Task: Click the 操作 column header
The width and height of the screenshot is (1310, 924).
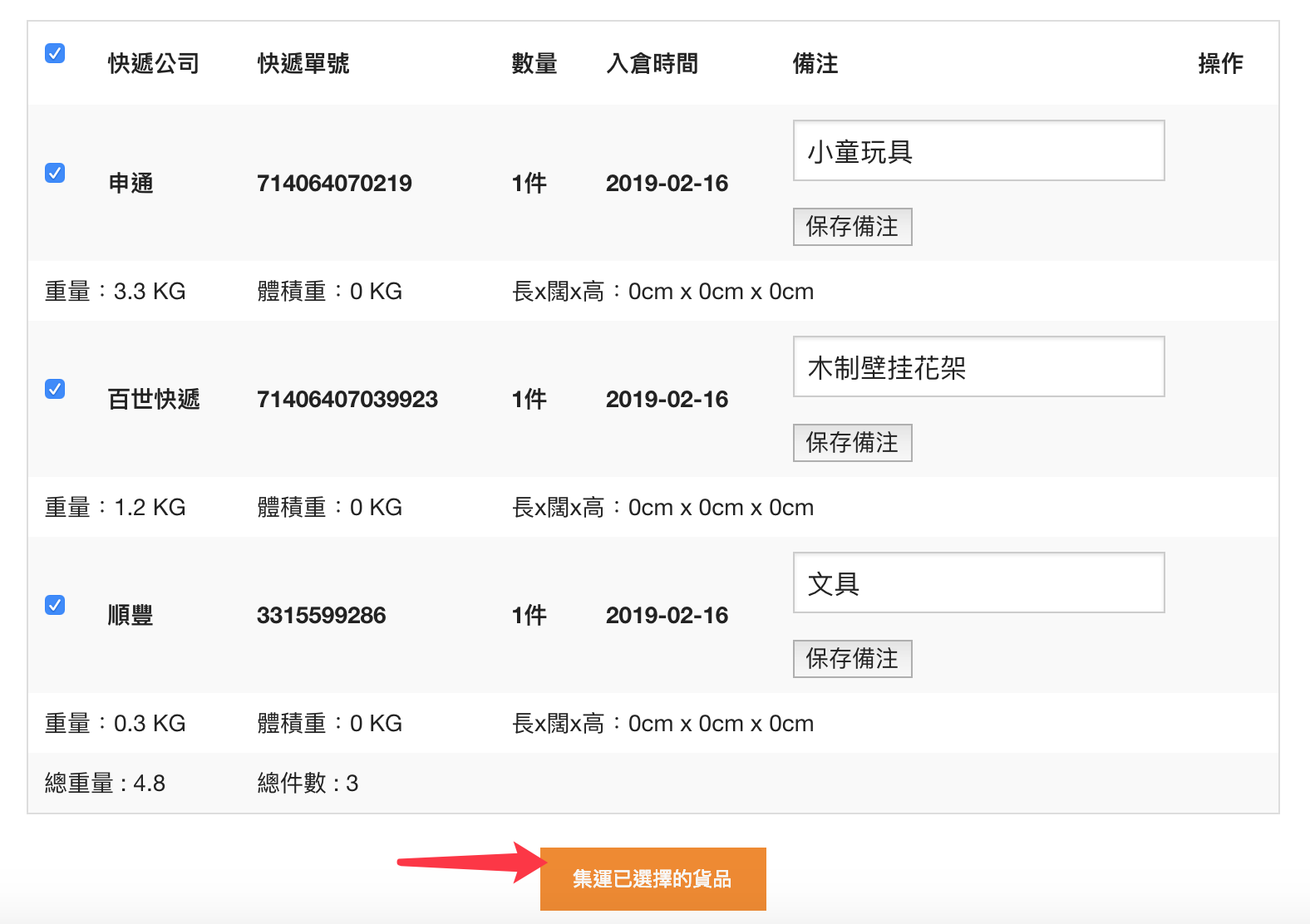Action: tap(1220, 64)
